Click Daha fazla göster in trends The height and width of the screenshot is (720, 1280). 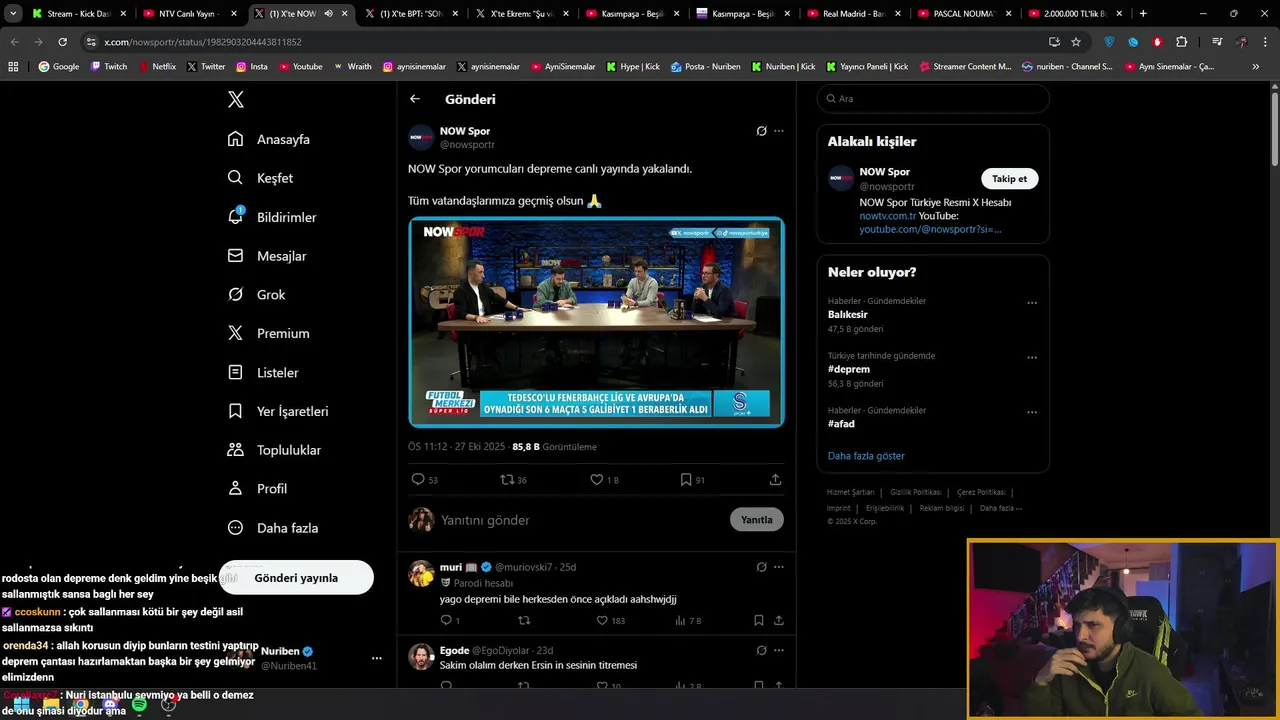click(866, 456)
